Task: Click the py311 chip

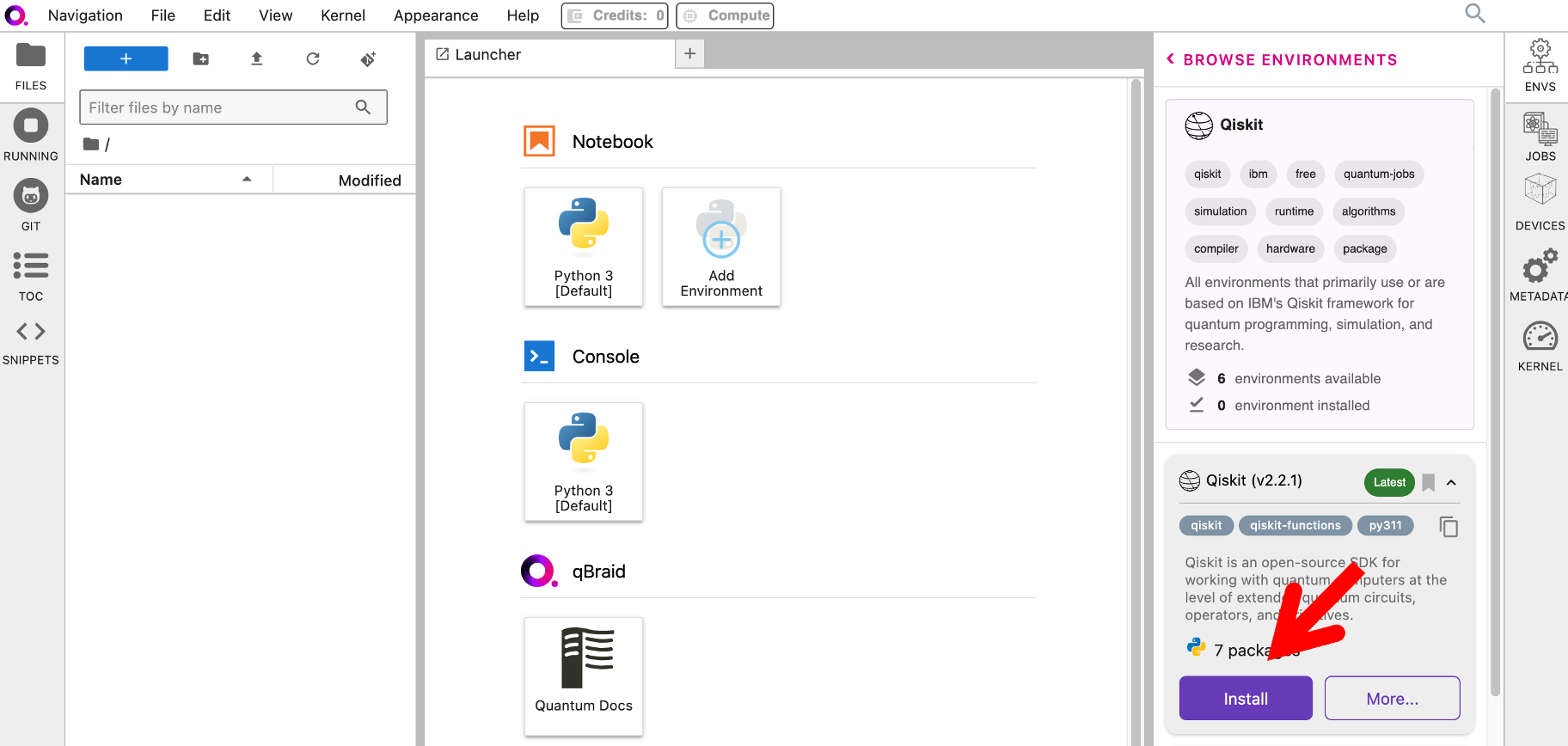Action: pyautogui.click(x=1386, y=525)
